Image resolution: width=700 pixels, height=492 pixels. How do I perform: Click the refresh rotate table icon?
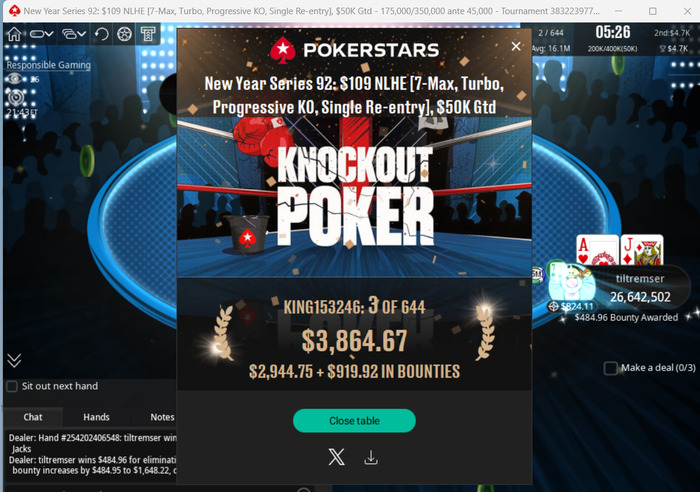tap(102, 34)
